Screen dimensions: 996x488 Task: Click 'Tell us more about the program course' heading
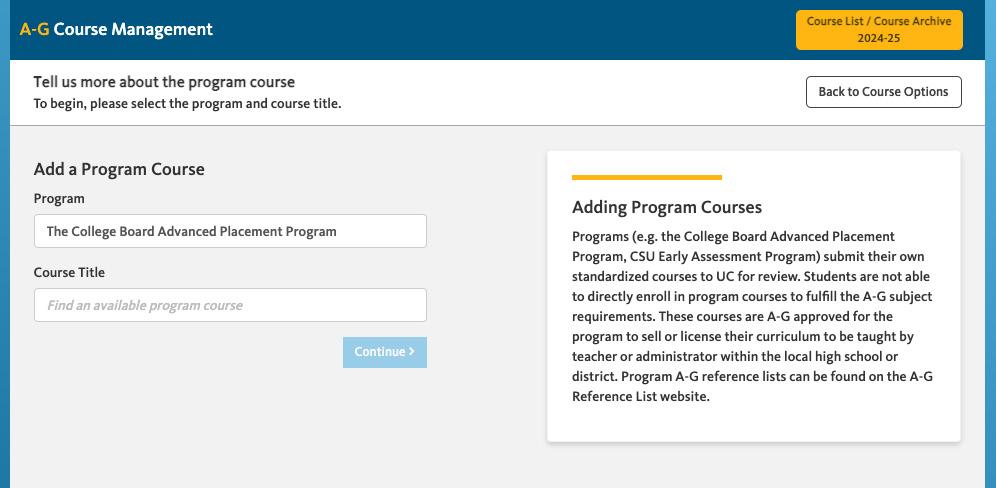pyautogui.click(x=164, y=82)
